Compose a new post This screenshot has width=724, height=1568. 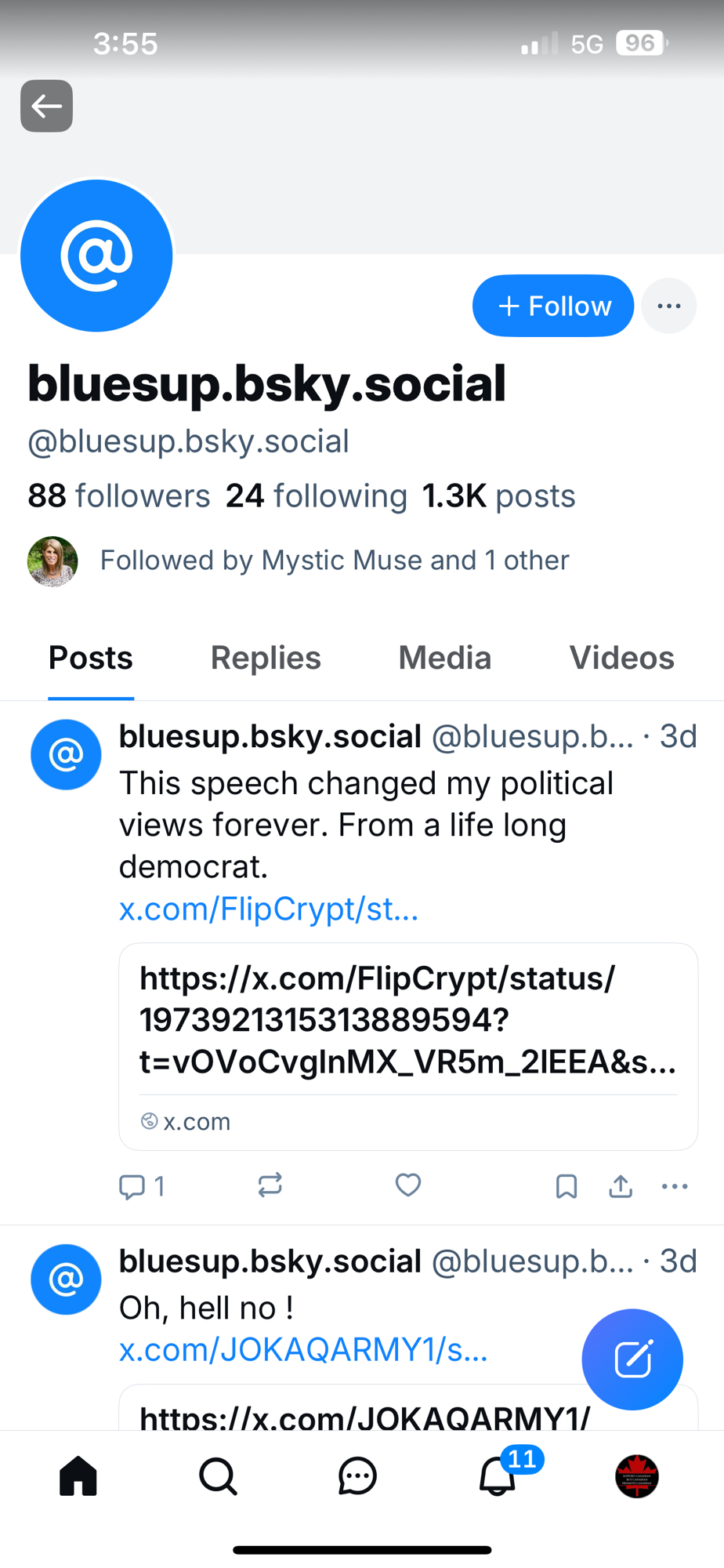(x=632, y=1359)
